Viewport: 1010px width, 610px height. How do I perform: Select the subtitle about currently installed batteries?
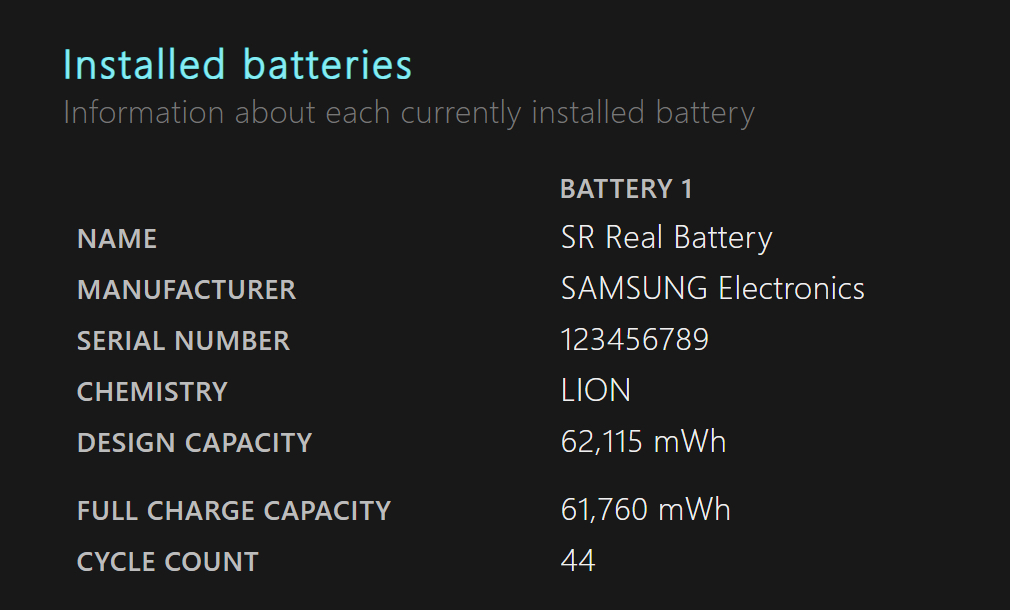[x=408, y=113]
